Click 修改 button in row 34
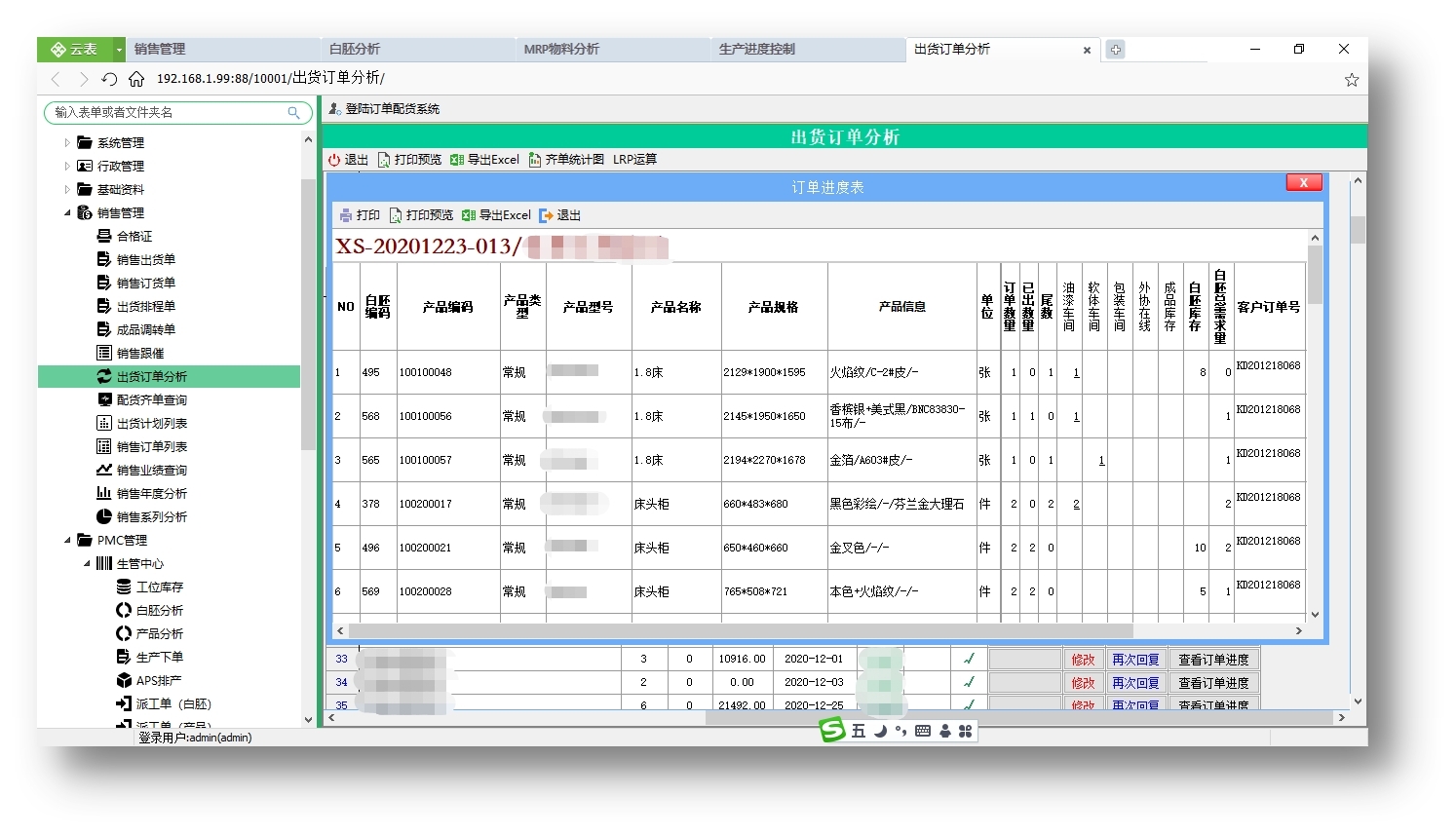1456x834 pixels. [x=1083, y=683]
